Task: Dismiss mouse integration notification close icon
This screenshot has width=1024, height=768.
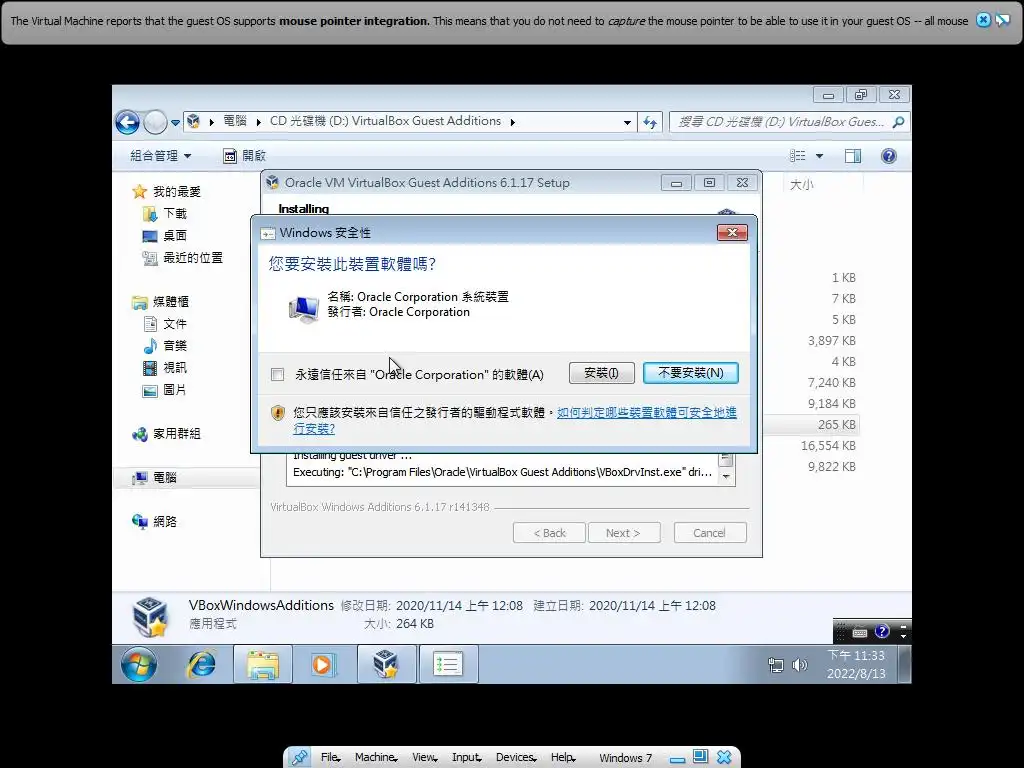Action: [983, 20]
